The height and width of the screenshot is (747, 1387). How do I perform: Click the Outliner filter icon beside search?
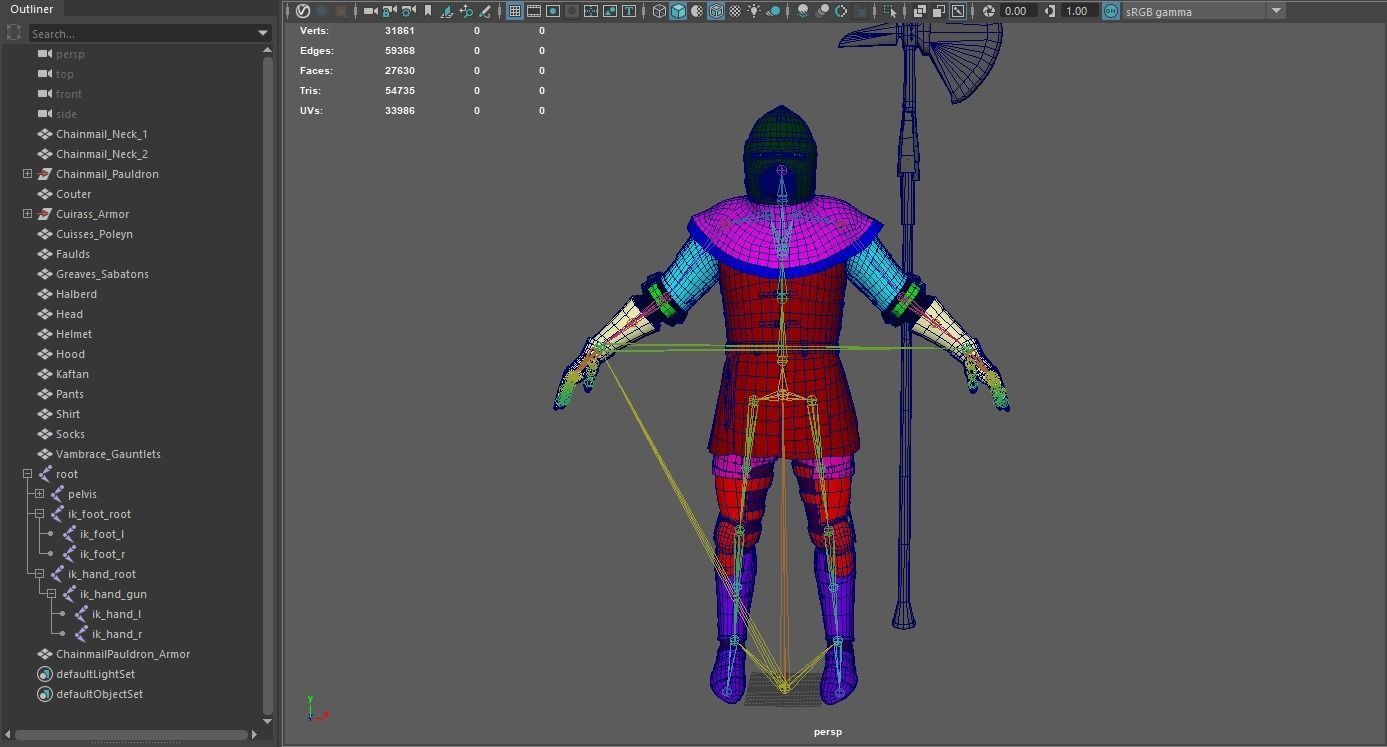pos(14,33)
